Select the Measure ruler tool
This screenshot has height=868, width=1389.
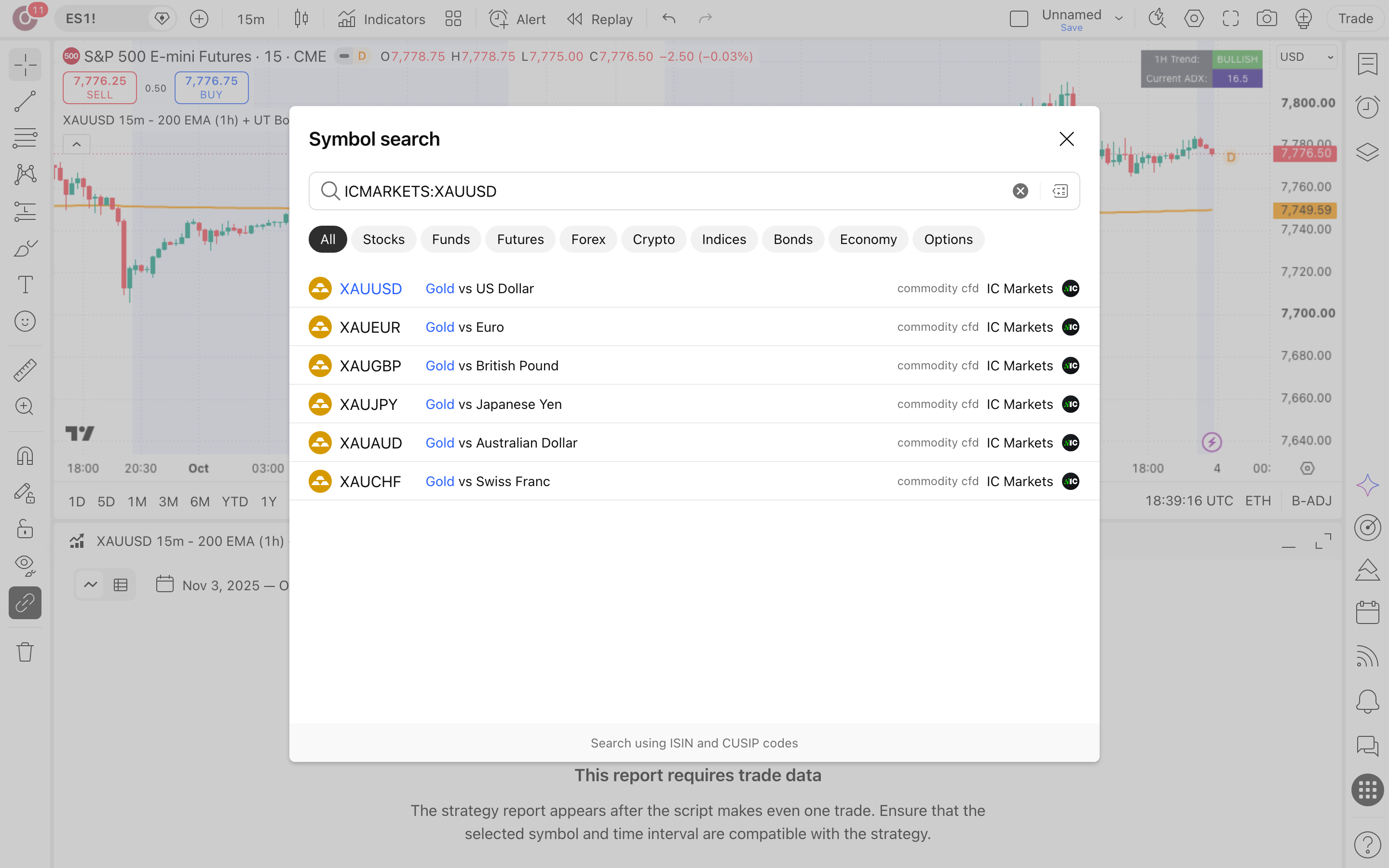[25, 370]
